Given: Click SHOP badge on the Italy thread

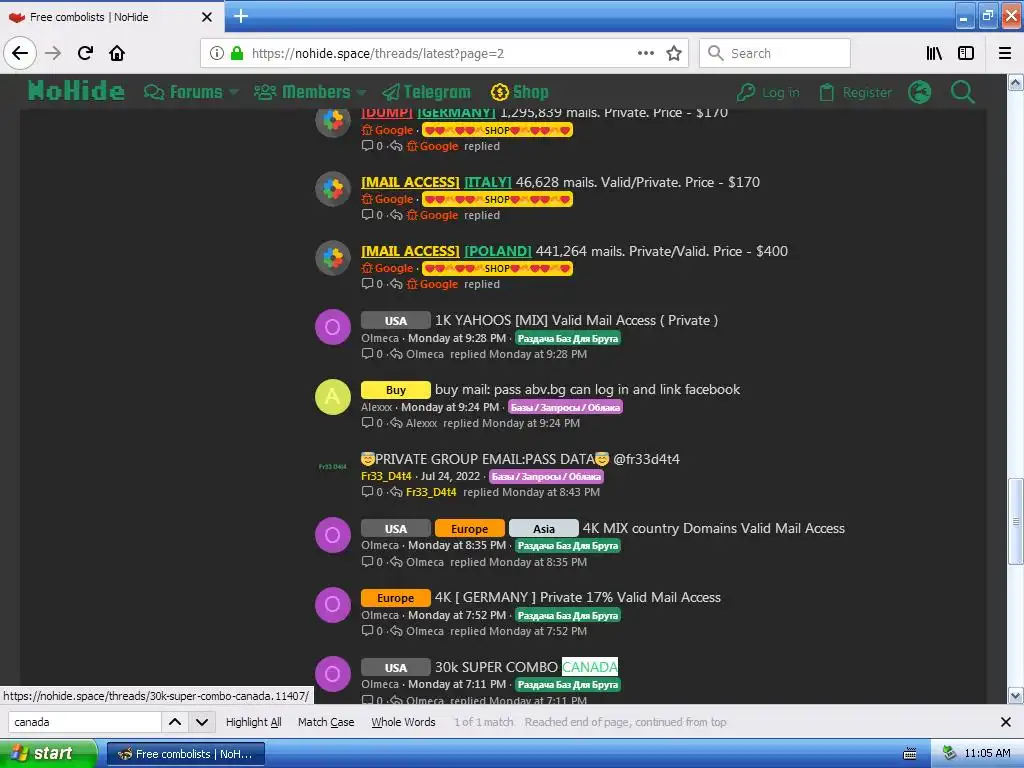Looking at the screenshot, I should click(x=497, y=199).
